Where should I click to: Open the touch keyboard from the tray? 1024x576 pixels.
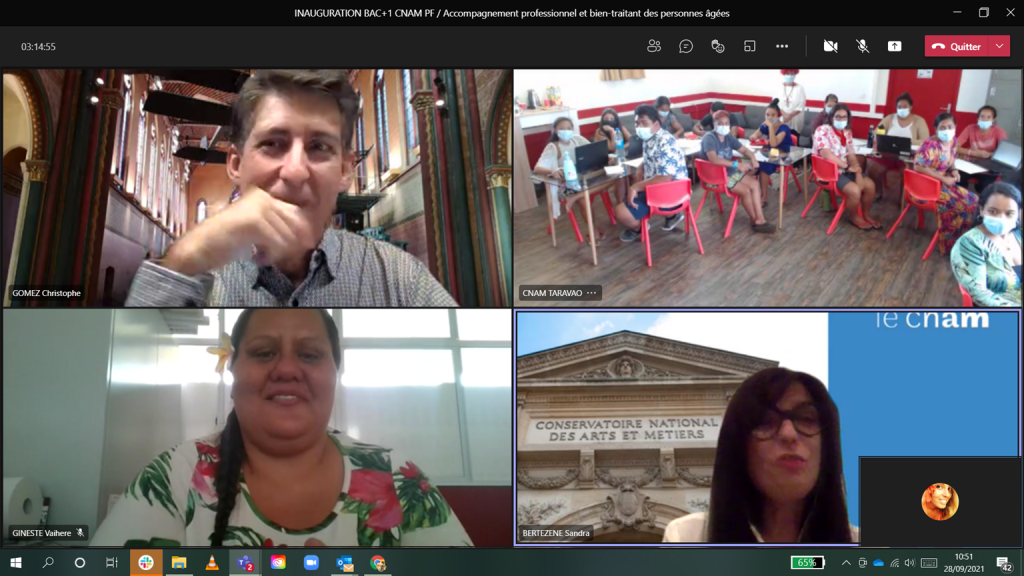tap(929, 562)
